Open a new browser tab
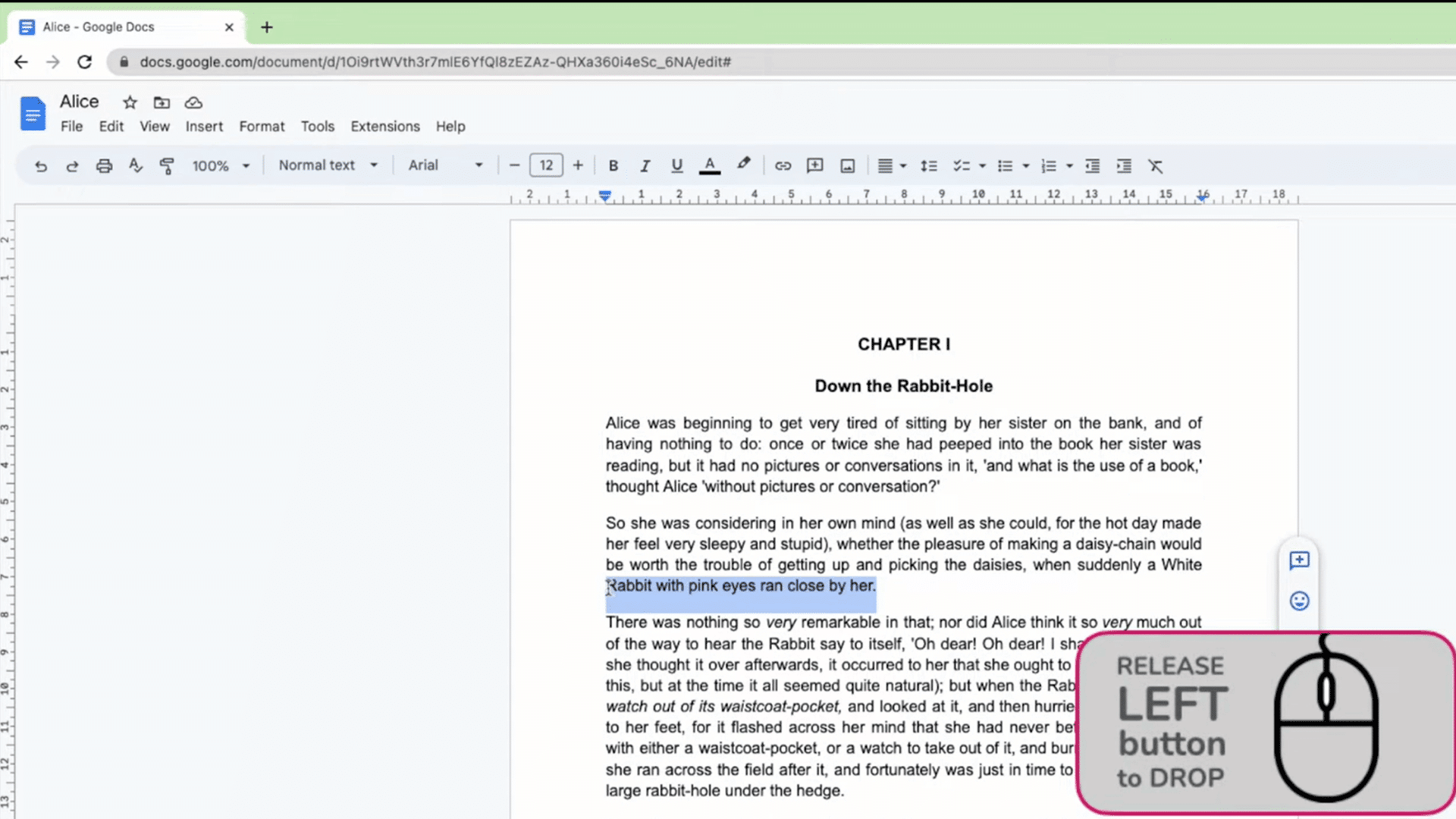1456x819 pixels. click(x=267, y=27)
